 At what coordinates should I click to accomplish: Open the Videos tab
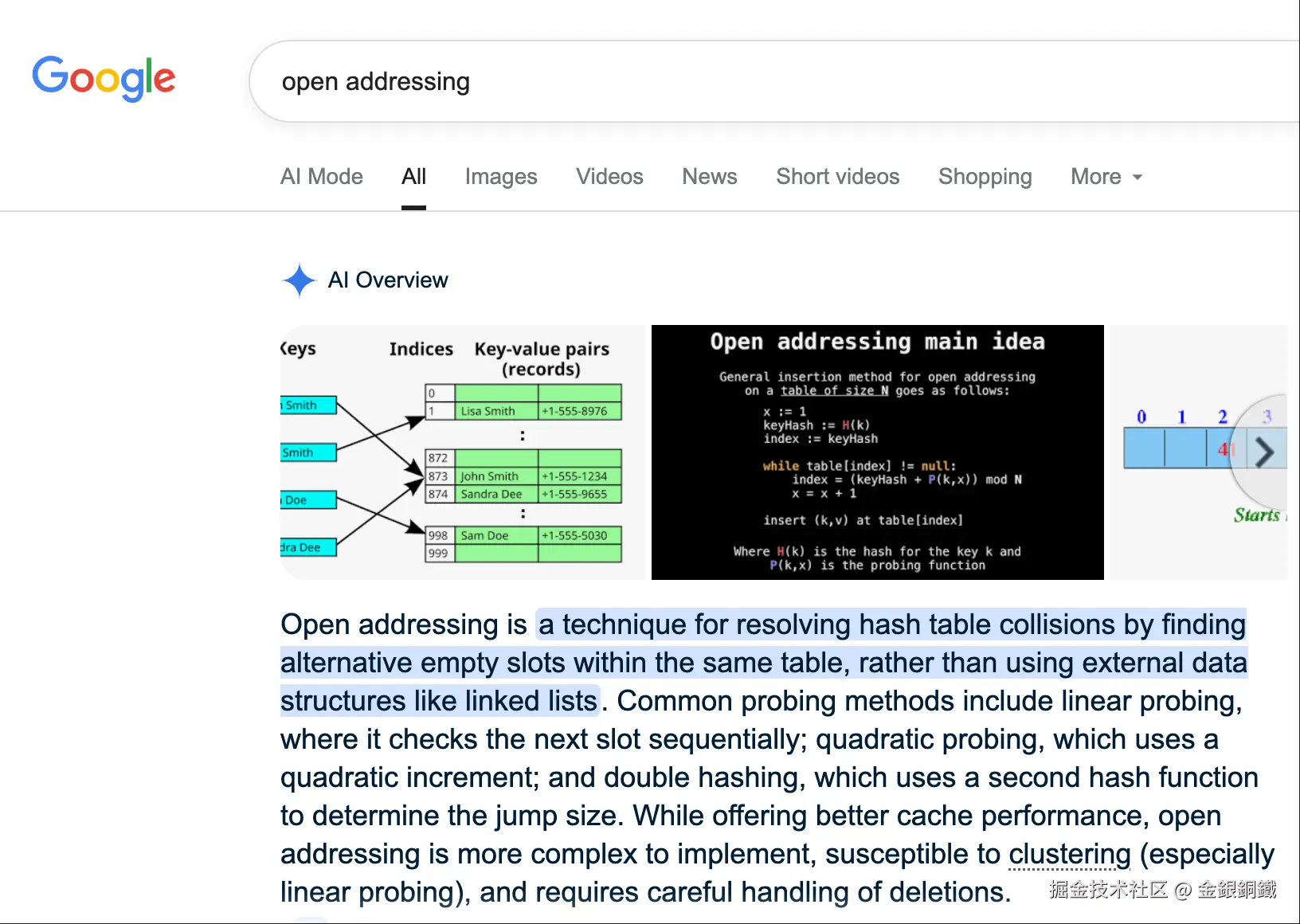[609, 177]
